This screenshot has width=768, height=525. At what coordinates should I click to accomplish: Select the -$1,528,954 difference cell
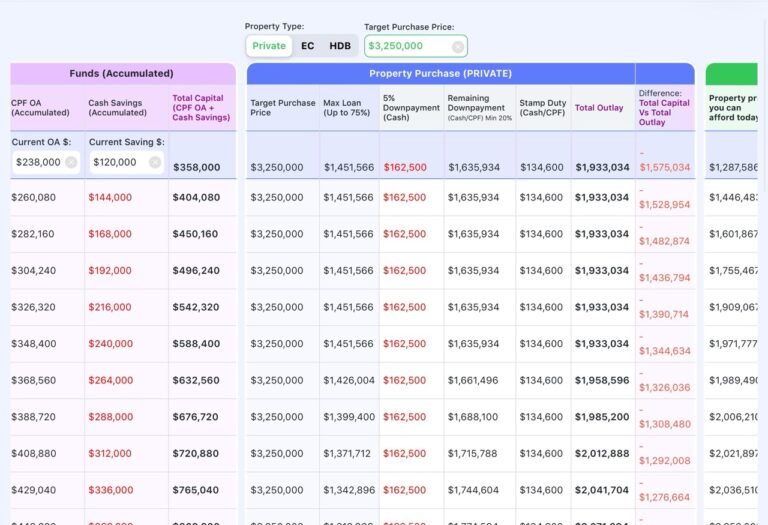click(665, 198)
